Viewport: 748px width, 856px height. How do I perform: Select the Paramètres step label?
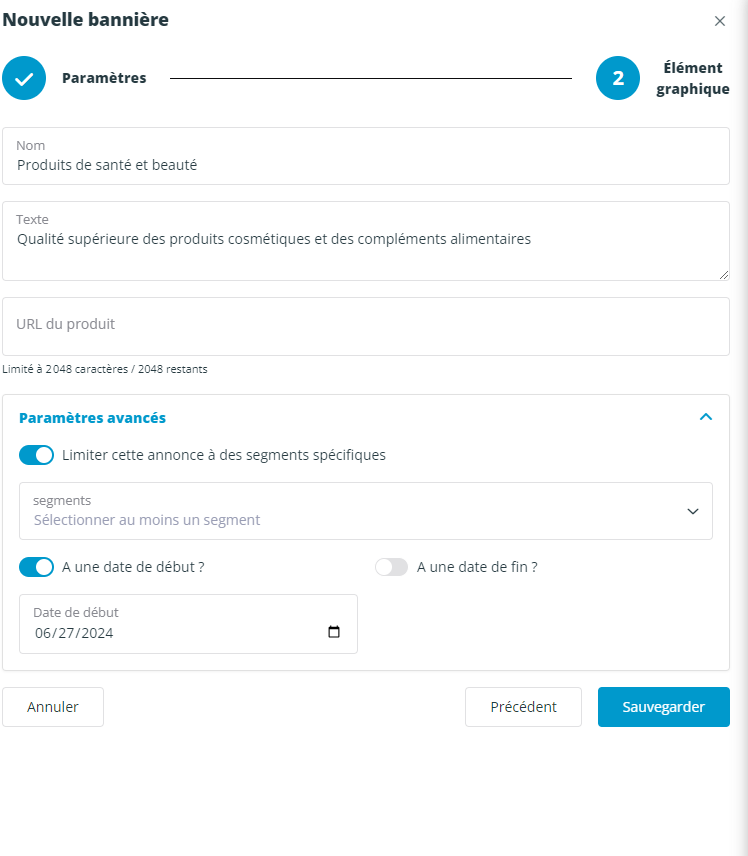(104, 78)
